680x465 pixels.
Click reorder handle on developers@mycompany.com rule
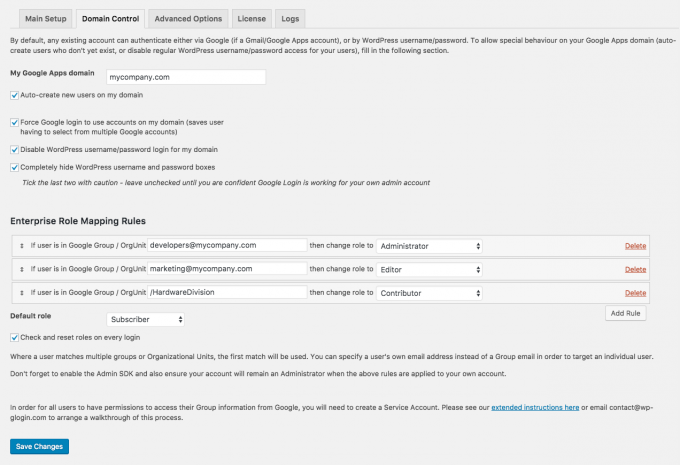pos(22,246)
